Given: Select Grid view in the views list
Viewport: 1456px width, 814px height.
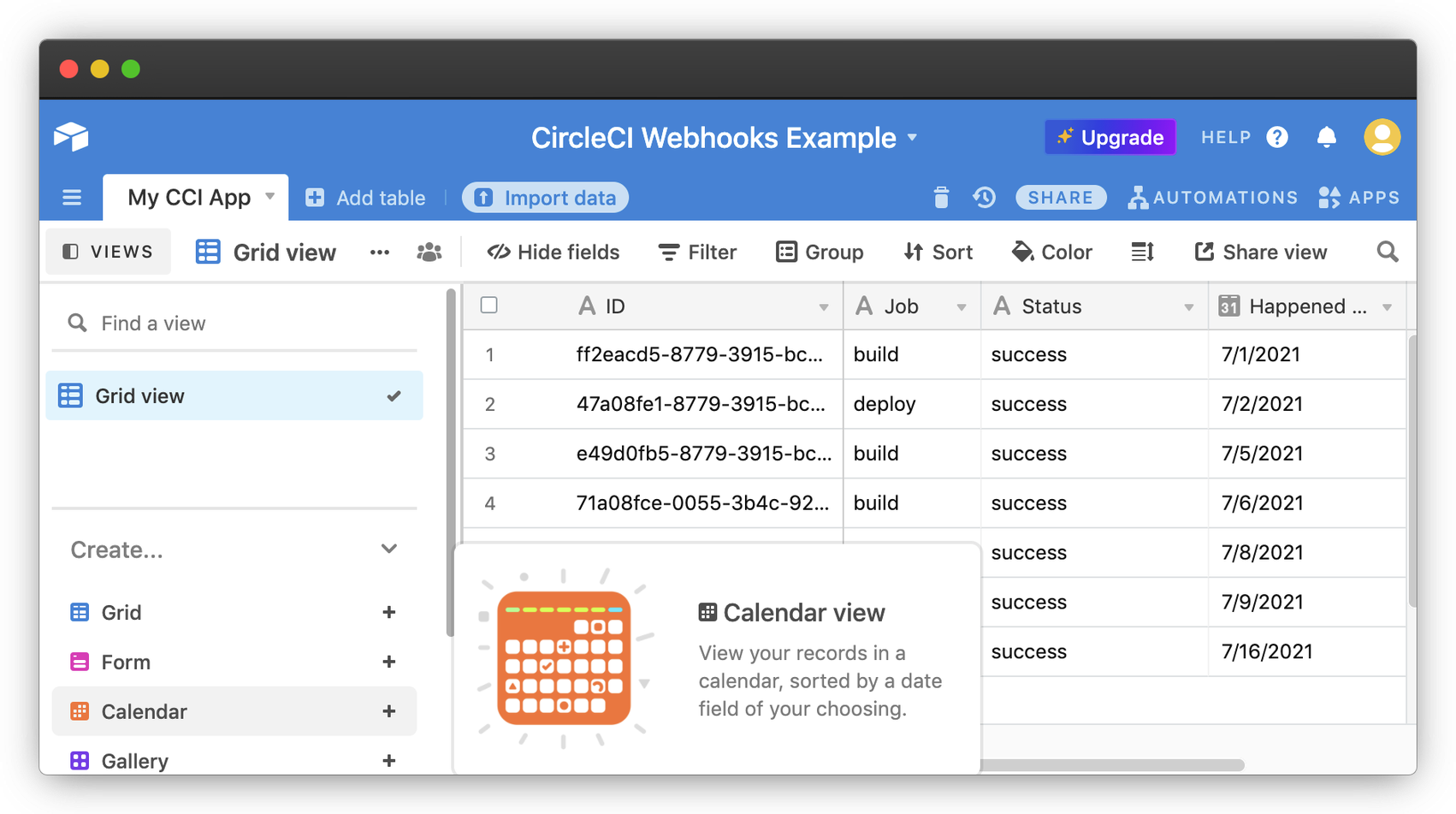Looking at the screenshot, I should (x=234, y=395).
